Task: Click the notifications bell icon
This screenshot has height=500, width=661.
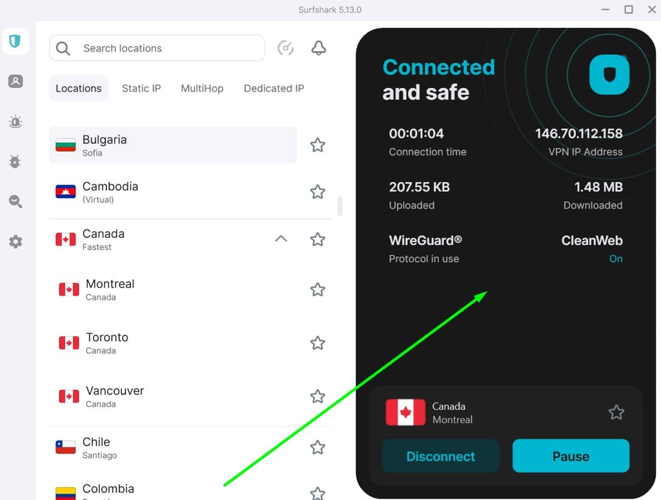Action: click(319, 48)
